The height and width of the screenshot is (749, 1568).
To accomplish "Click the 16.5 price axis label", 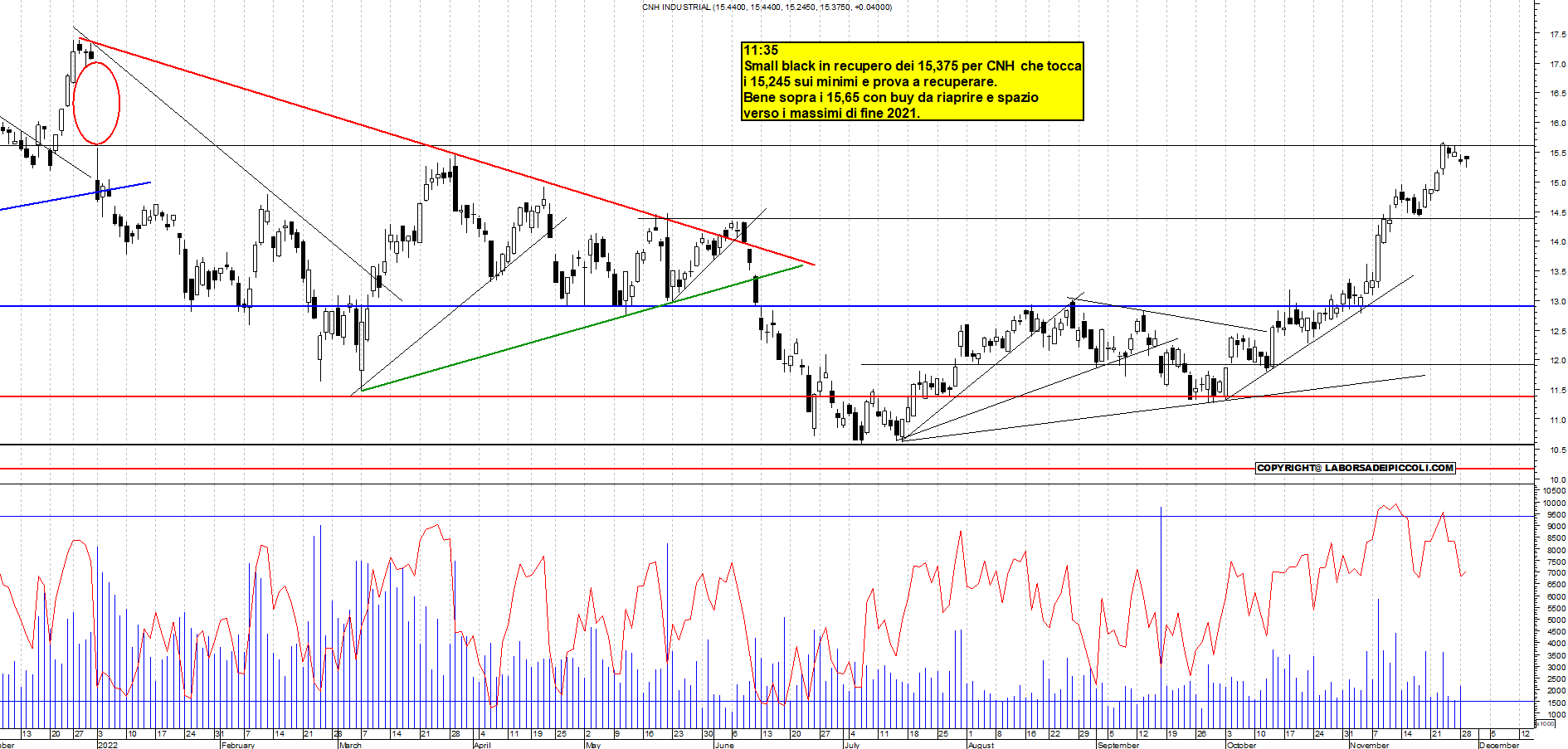I will click(x=1557, y=94).
